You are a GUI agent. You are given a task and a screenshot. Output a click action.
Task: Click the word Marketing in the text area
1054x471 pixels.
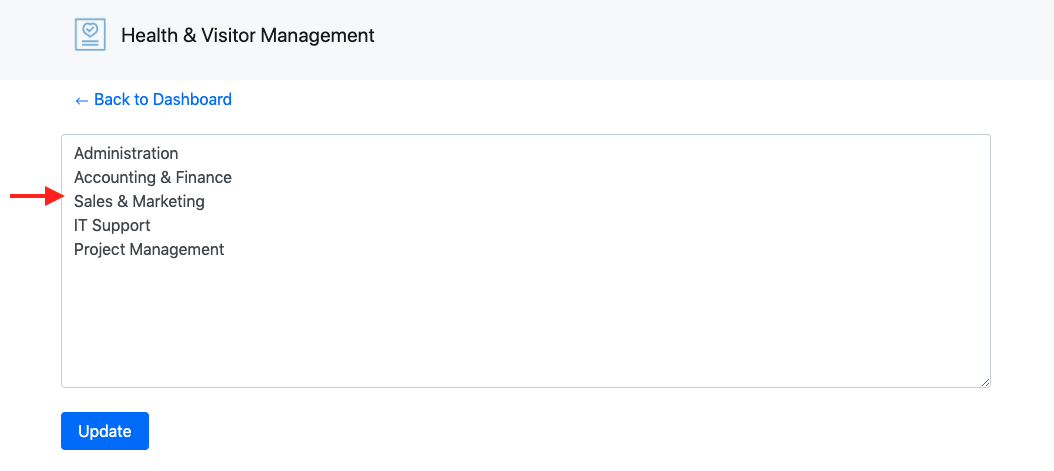pyautogui.click(x=169, y=201)
